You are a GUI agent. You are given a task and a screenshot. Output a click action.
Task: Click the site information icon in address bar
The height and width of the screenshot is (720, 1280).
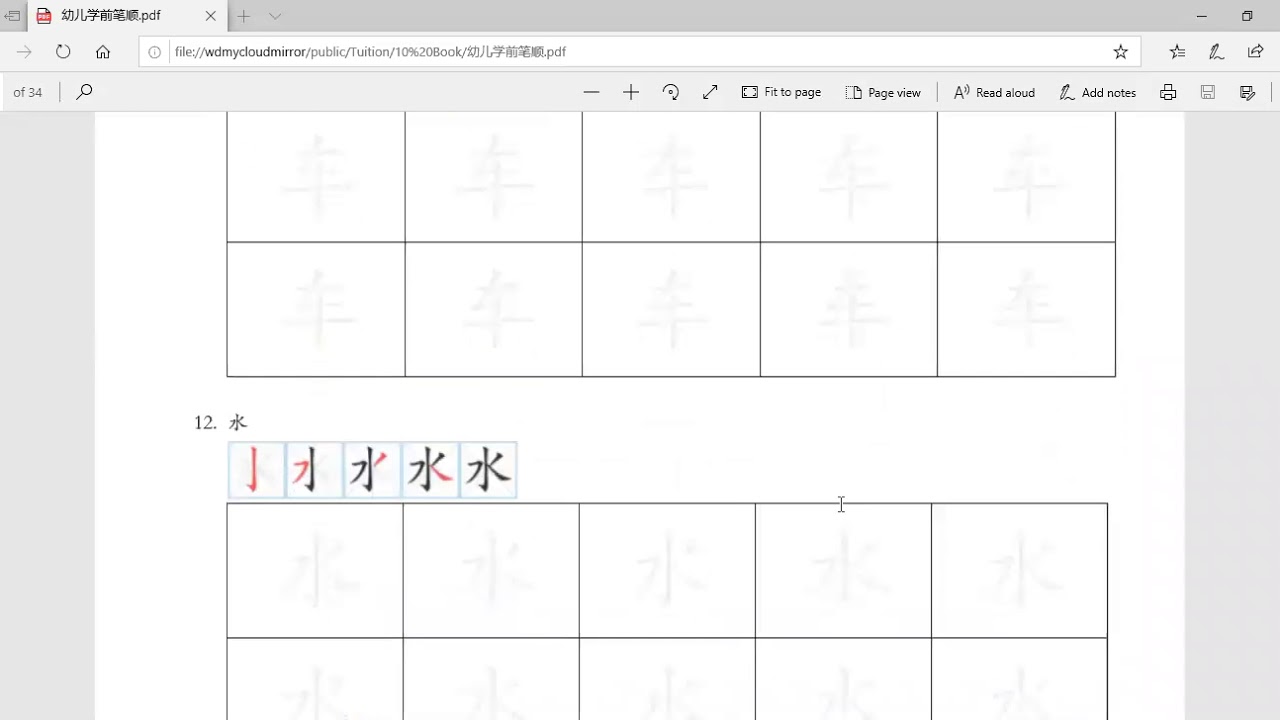point(155,52)
